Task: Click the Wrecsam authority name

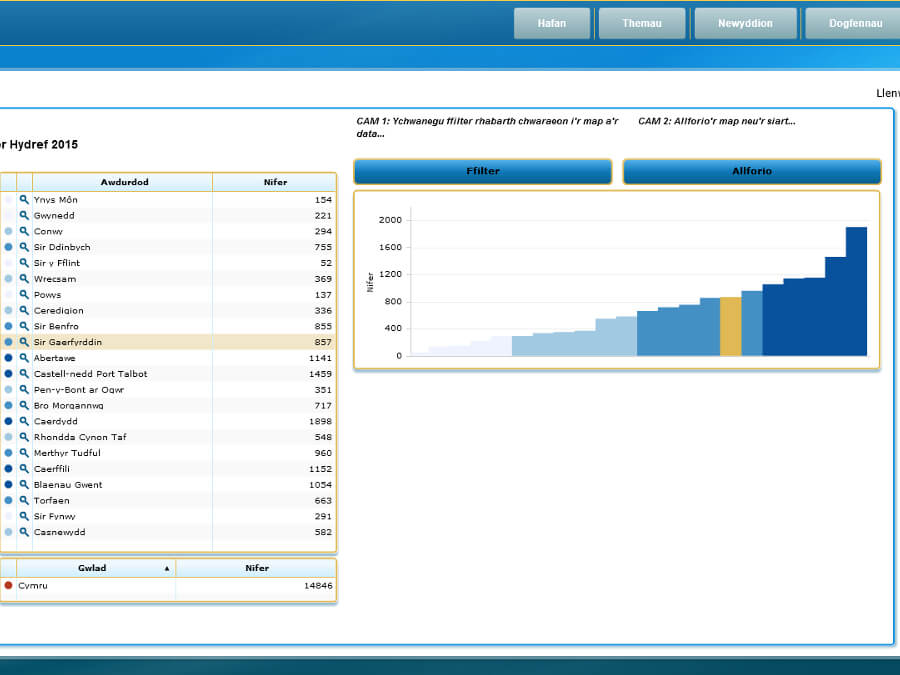Action: [55, 279]
